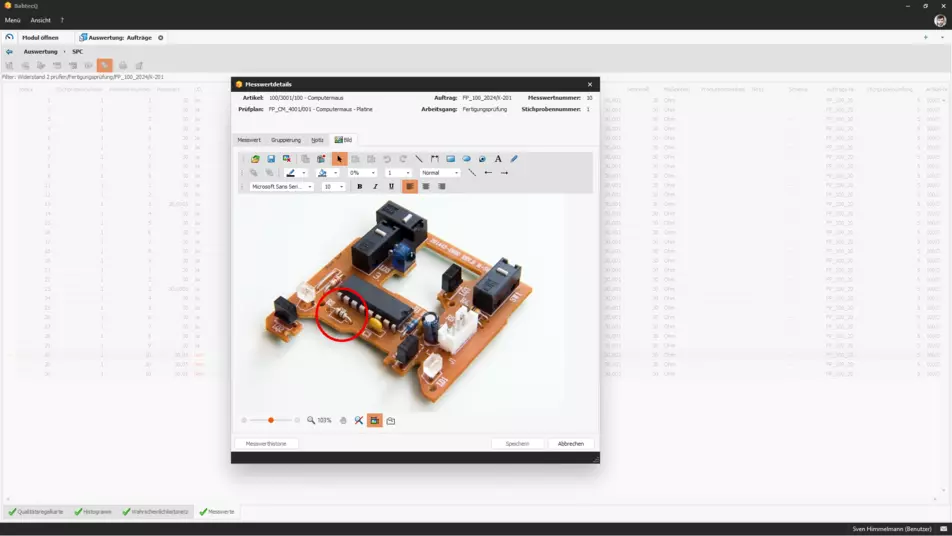Image resolution: width=952 pixels, height=536 pixels.
Task: Click the back arrow beside Auswertung
Action: tap(9, 52)
